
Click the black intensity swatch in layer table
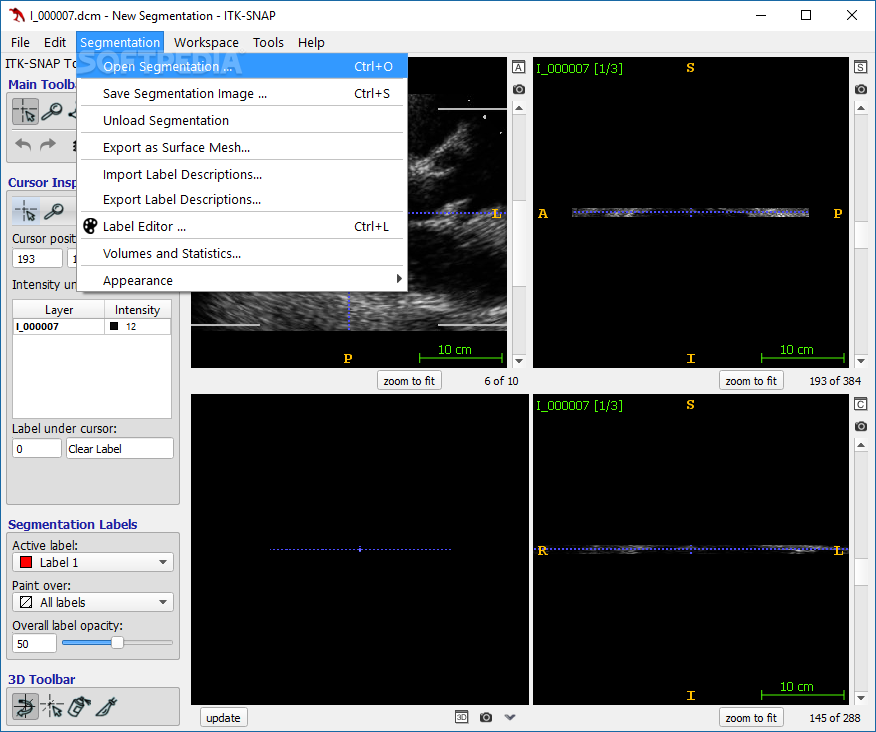[114, 326]
